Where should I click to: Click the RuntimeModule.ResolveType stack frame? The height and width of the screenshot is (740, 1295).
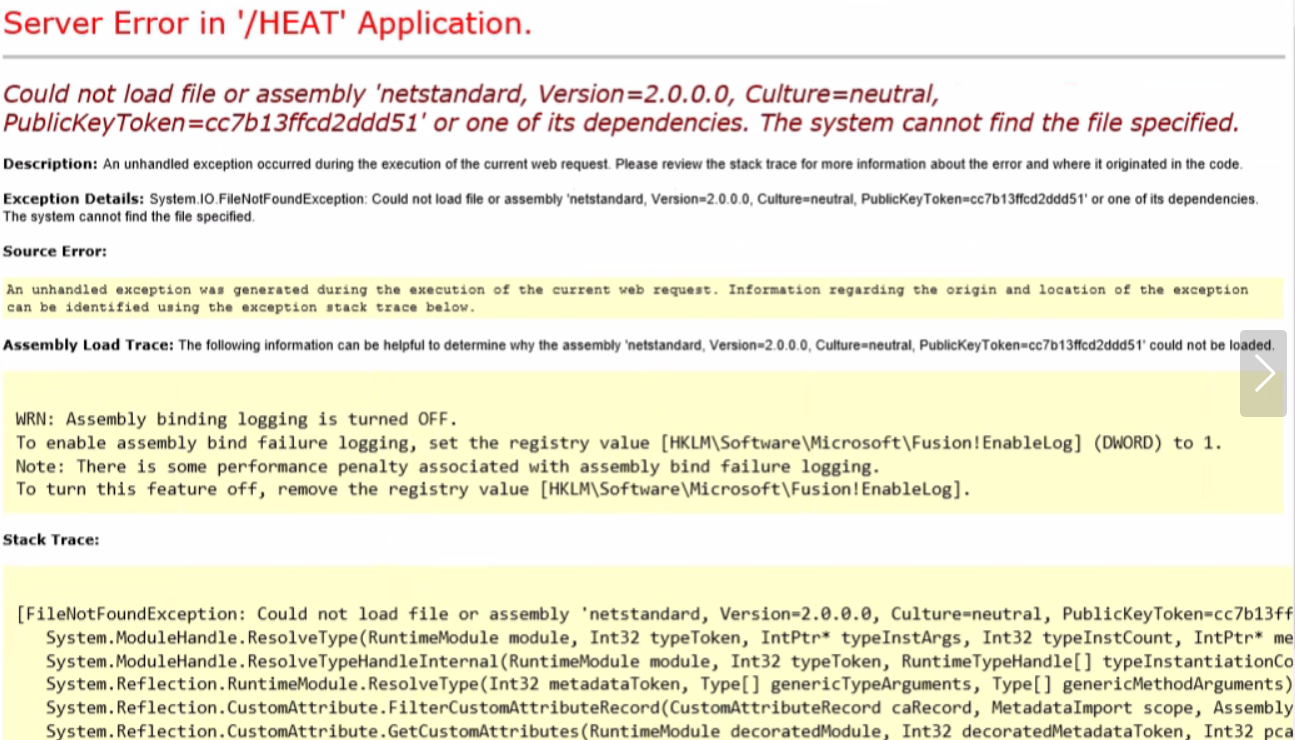[x=640, y=684]
